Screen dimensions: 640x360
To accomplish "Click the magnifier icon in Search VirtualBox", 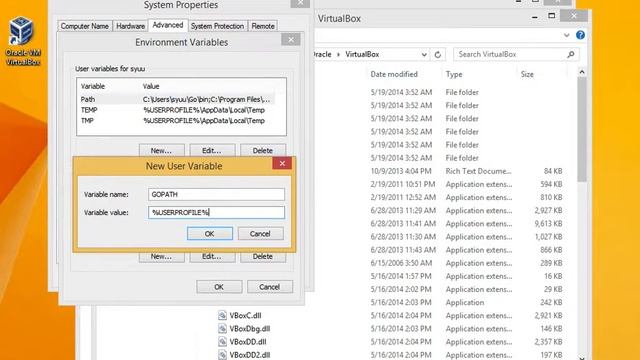I will tap(571, 54).
